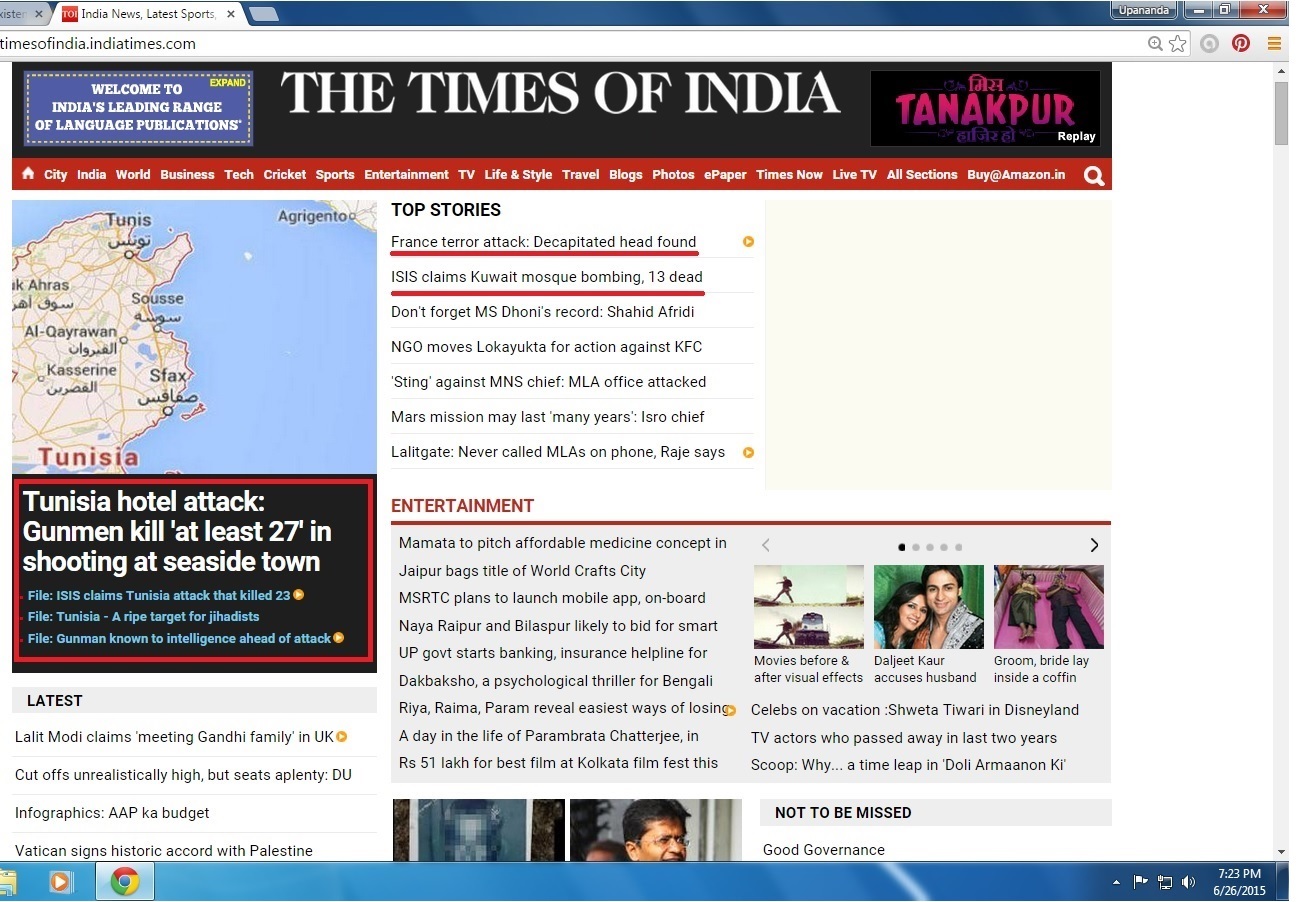1299x902 pixels.
Task: Select the third carousel dot indicator
Action: pos(930,547)
